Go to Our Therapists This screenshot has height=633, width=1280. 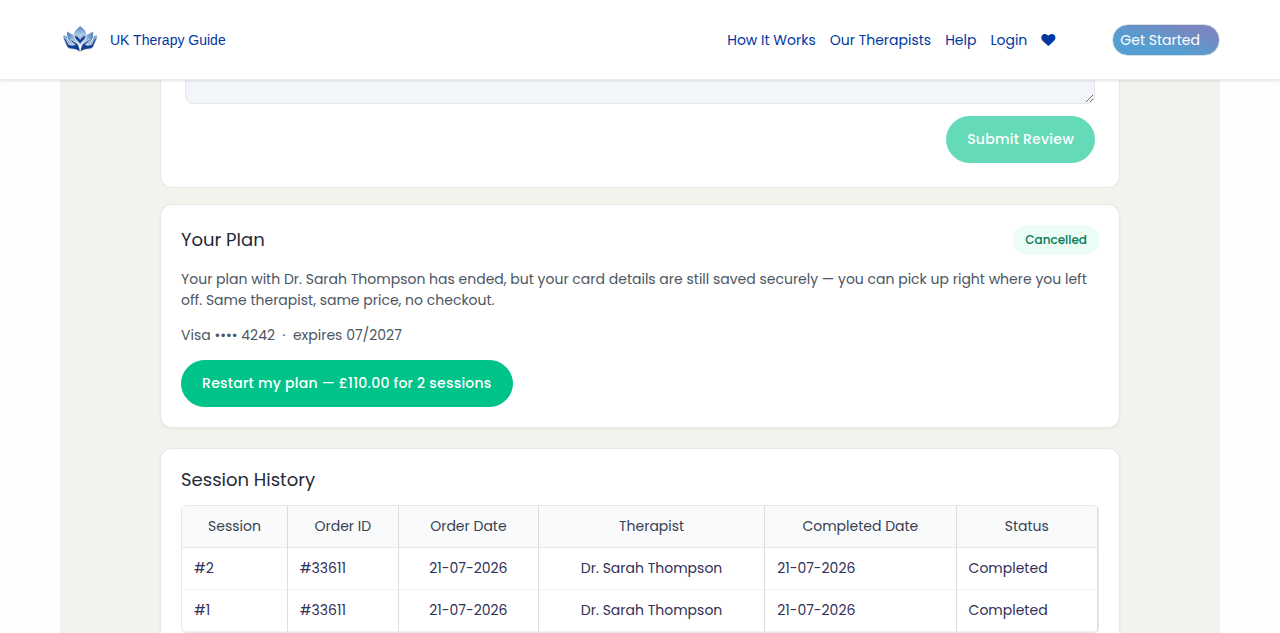pos(880,40)
